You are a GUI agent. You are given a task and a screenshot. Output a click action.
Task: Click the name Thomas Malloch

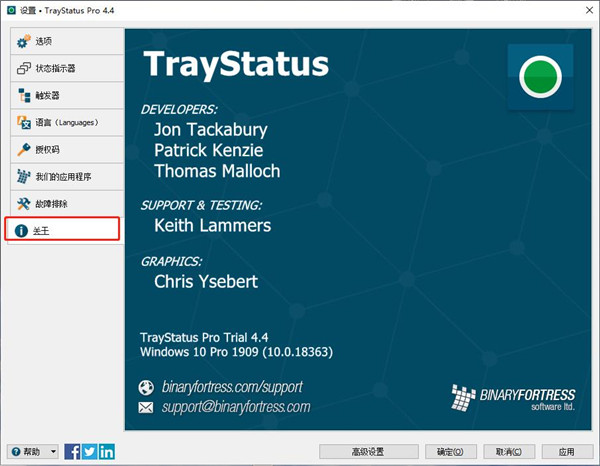217,171
